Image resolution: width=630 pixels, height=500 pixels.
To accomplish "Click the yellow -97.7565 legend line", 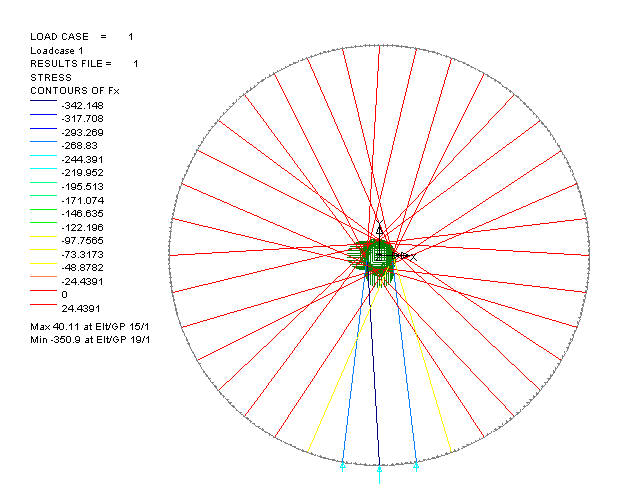I will point(44,241).
